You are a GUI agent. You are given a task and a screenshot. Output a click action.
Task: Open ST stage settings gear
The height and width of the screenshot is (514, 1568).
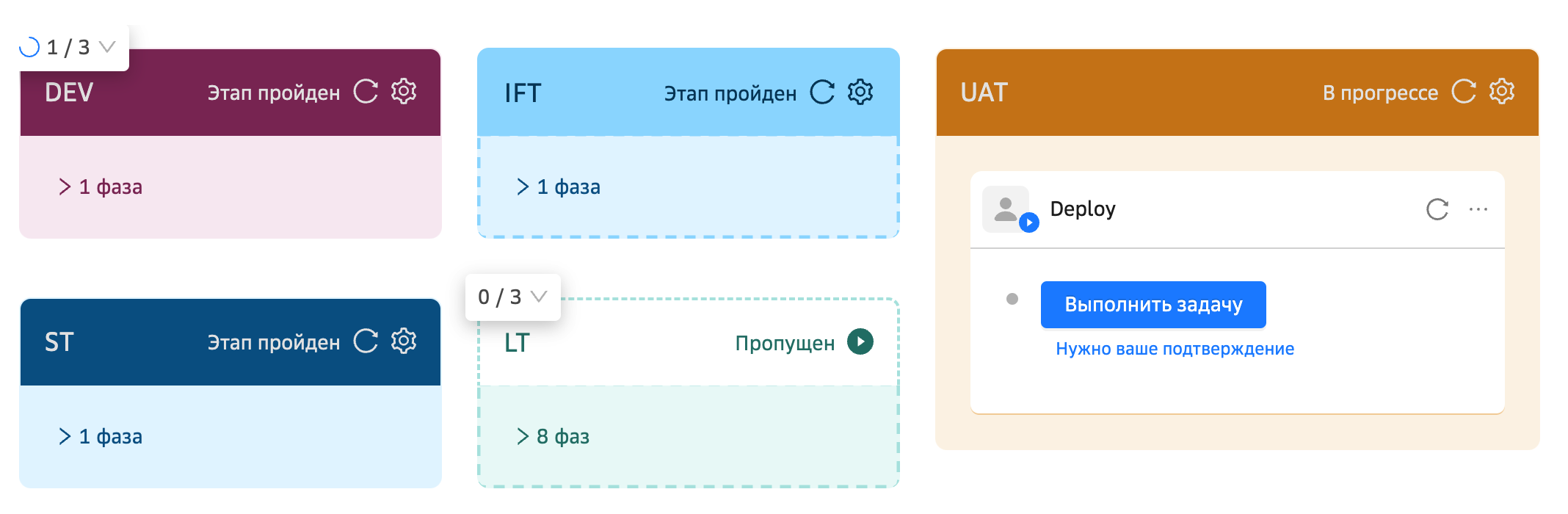pos(404,341)
